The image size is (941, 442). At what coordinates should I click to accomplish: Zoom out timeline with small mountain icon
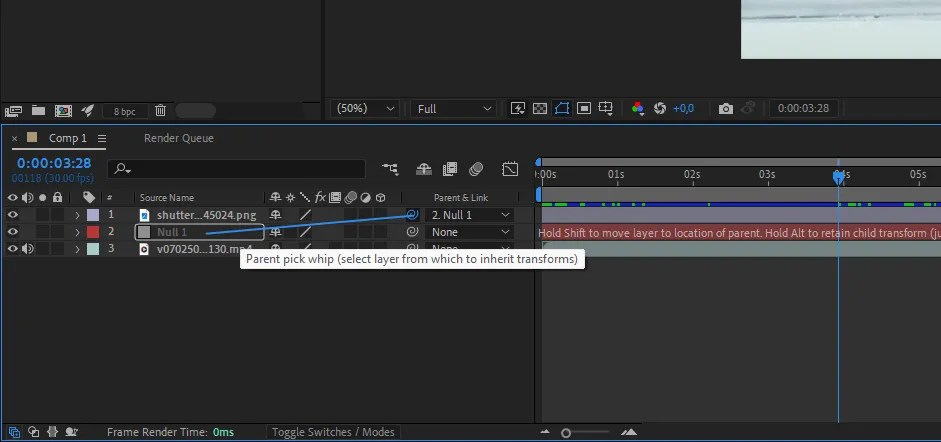click(x=545, y=432)
